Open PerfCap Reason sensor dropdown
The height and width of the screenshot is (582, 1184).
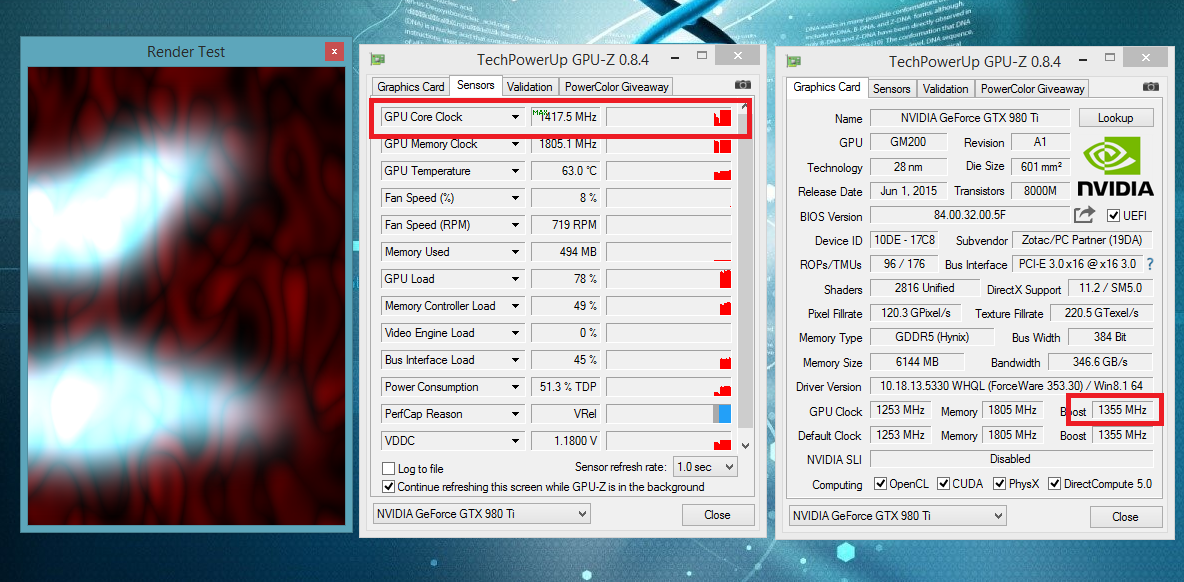coord(516,414)
